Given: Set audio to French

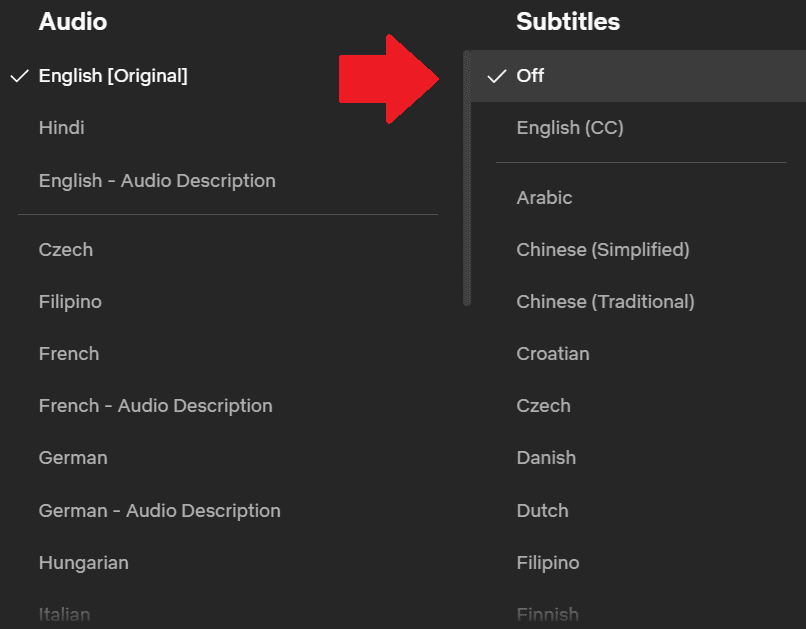Looking at the screenshot, I should [69, 354].
